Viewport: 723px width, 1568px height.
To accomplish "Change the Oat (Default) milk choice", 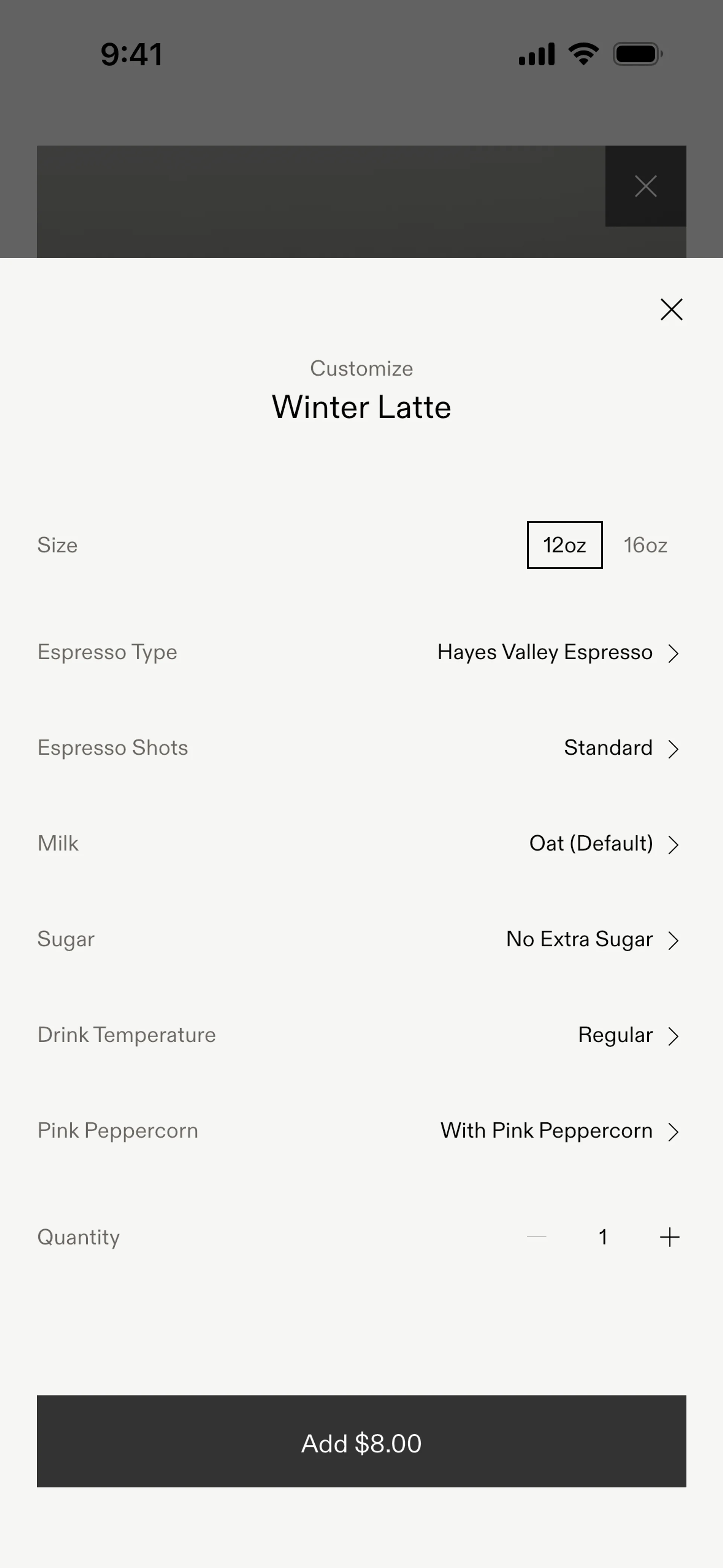I will (x=590, y=843).
